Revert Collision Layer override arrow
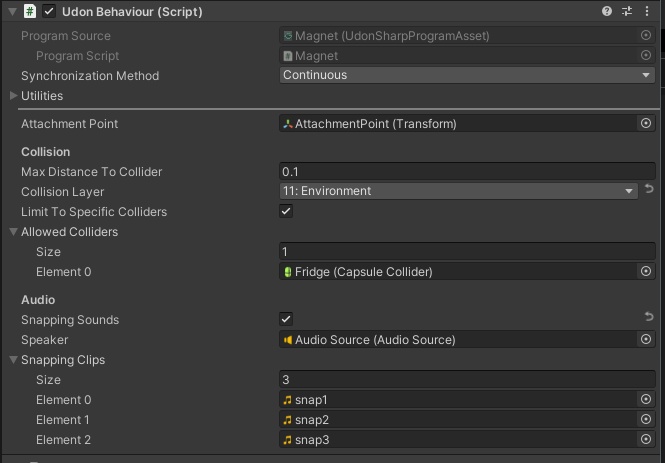Image resolution: width=665 pixels, height=463 pixels. pyautogui.click(x=649, y=189)
